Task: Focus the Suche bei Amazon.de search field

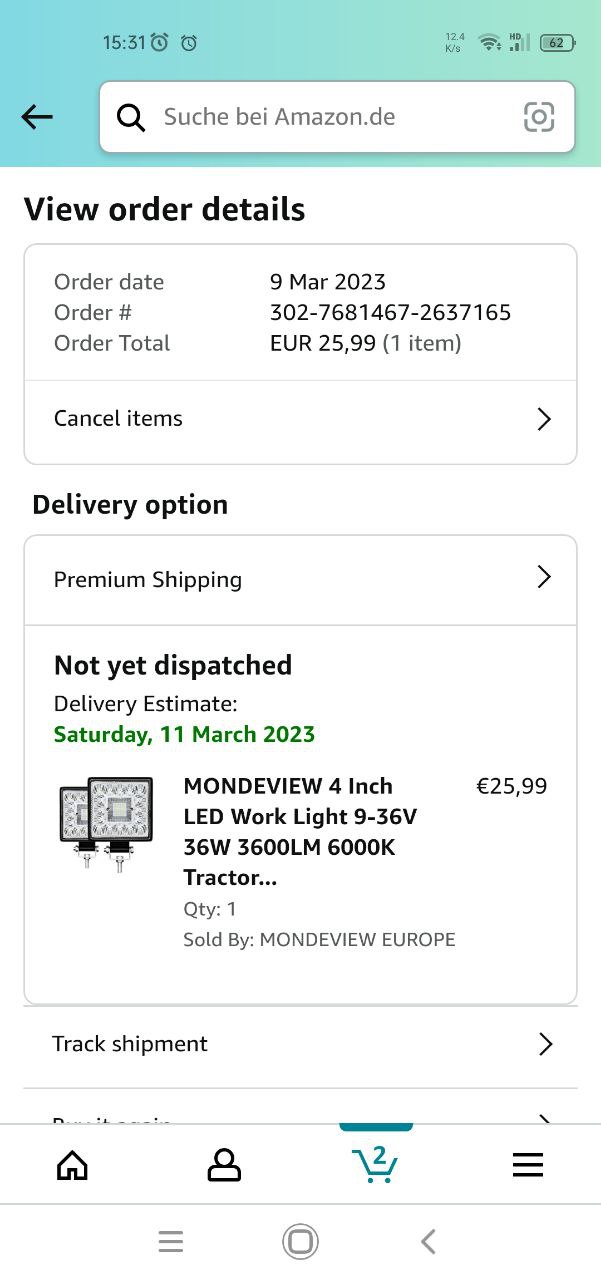Action: click(x=330, y=117)
